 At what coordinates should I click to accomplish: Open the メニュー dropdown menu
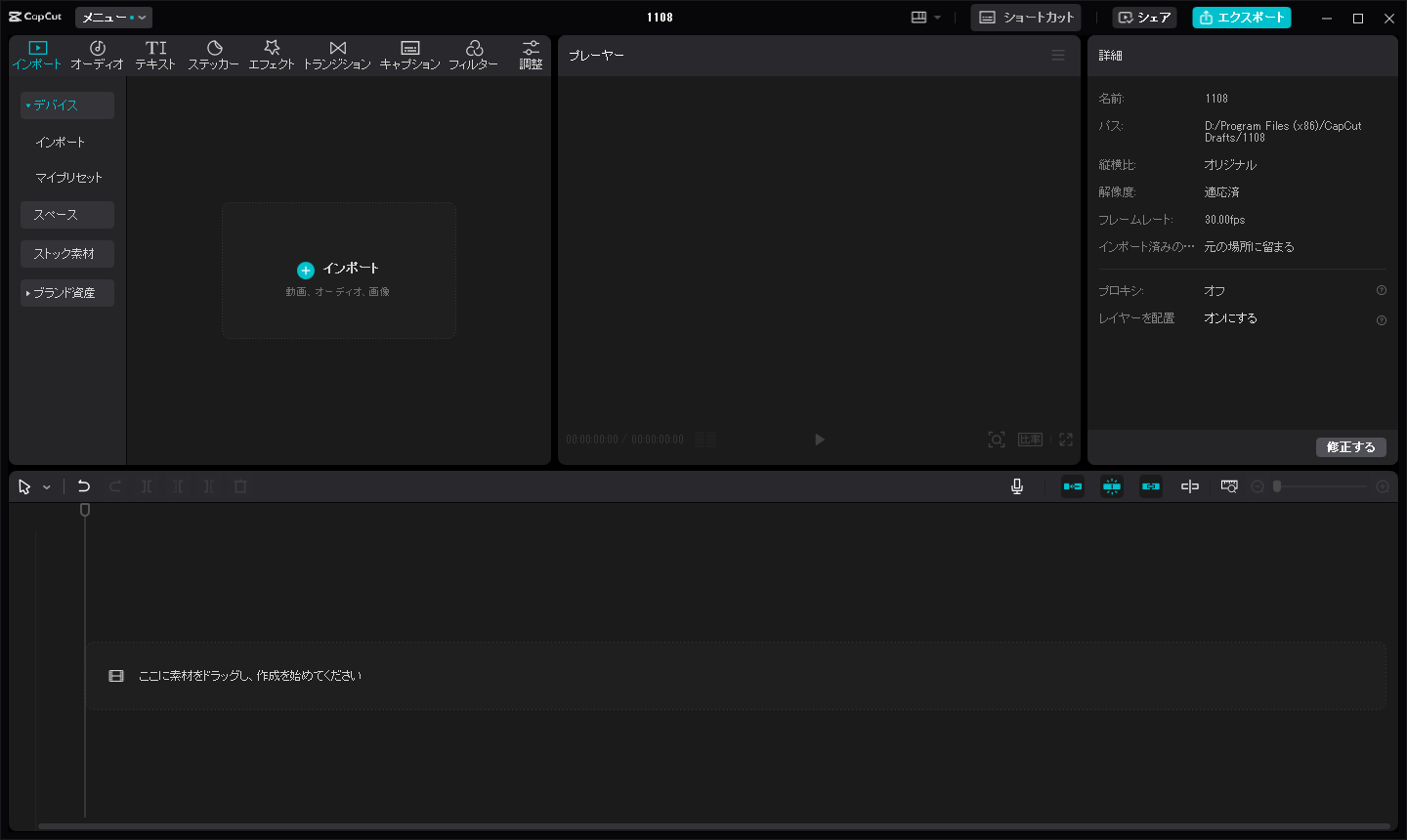[x=113, y=18]
